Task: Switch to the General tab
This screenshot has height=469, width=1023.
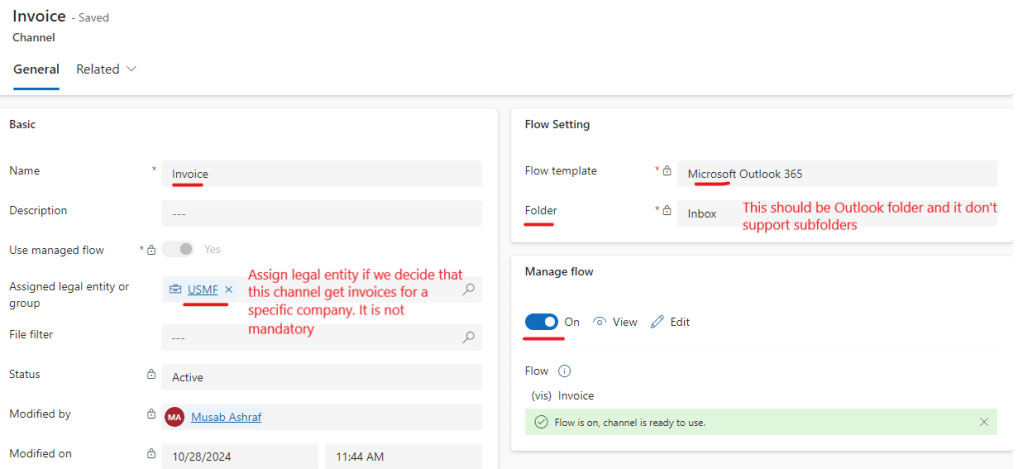Action: (36, 70)
